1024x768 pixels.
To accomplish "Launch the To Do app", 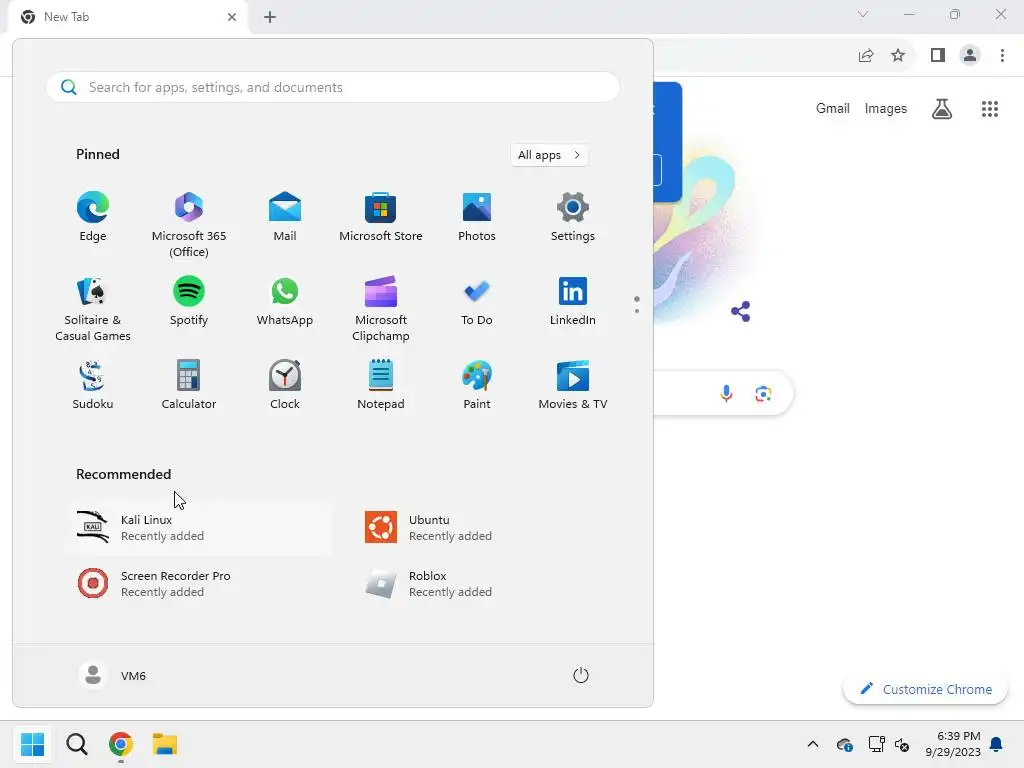I will [x=477, y=301].
